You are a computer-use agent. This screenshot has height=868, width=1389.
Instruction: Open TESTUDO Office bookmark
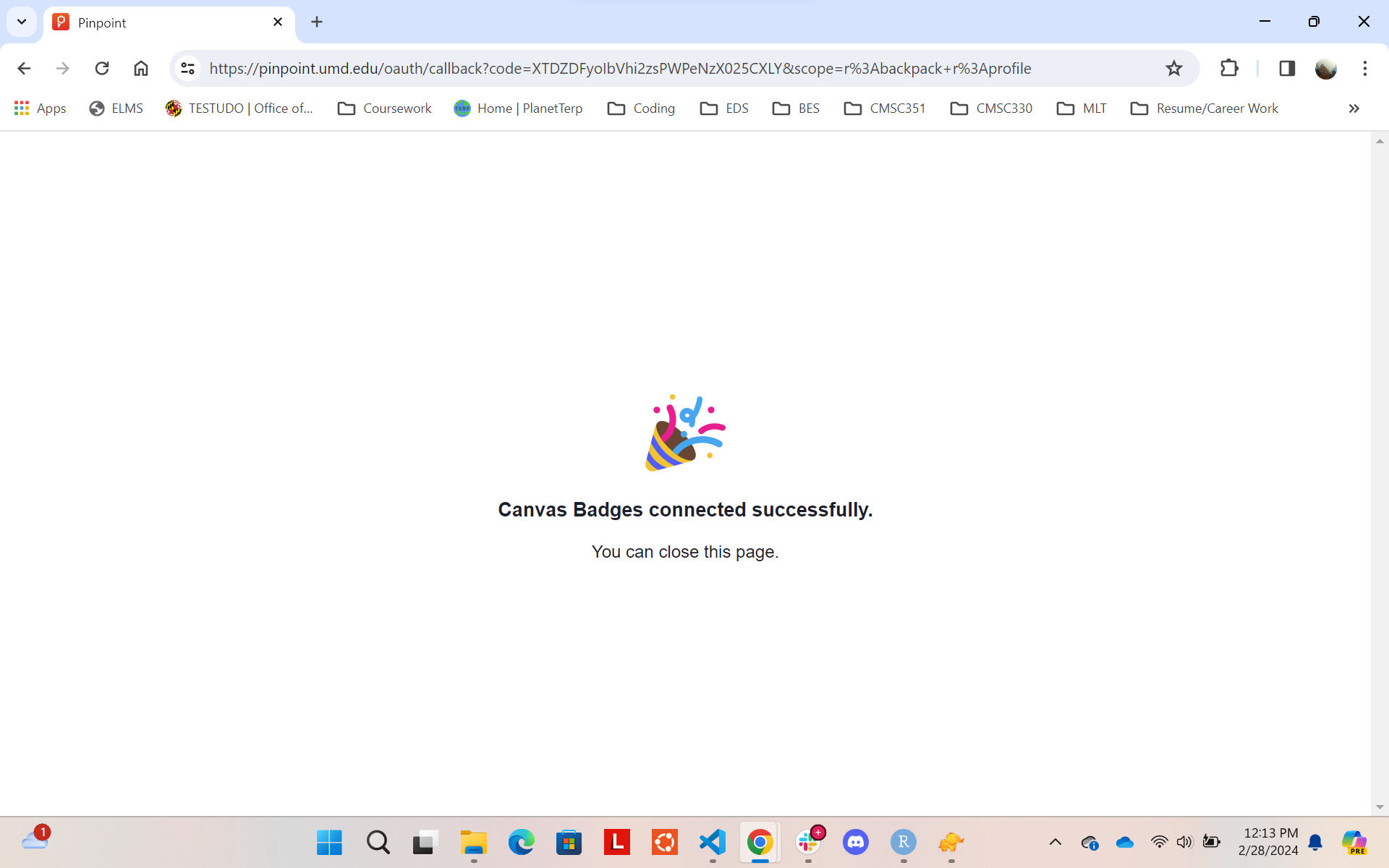[x=240, y=108]
